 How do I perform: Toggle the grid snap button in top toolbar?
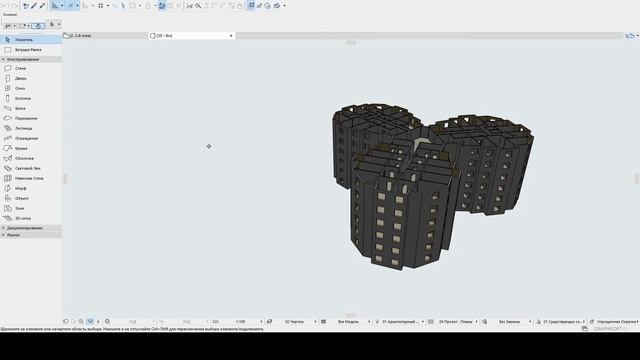(101, 6)
